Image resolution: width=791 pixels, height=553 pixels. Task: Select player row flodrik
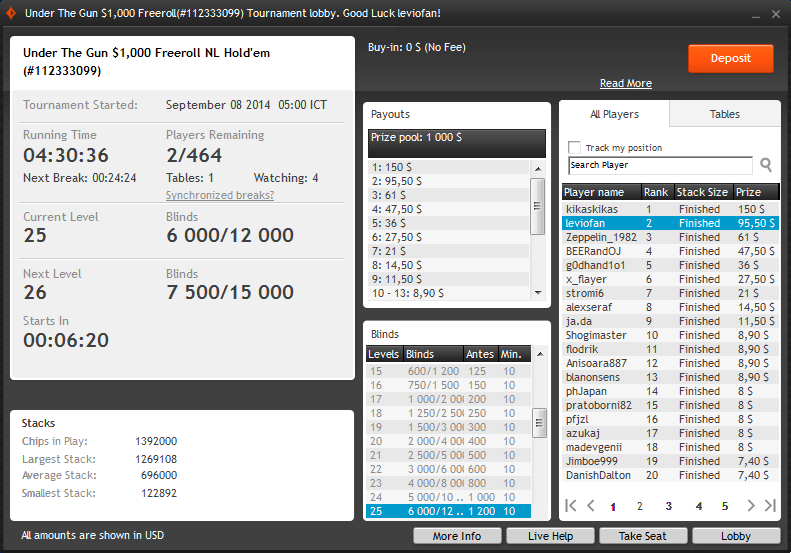coord(670,349)
